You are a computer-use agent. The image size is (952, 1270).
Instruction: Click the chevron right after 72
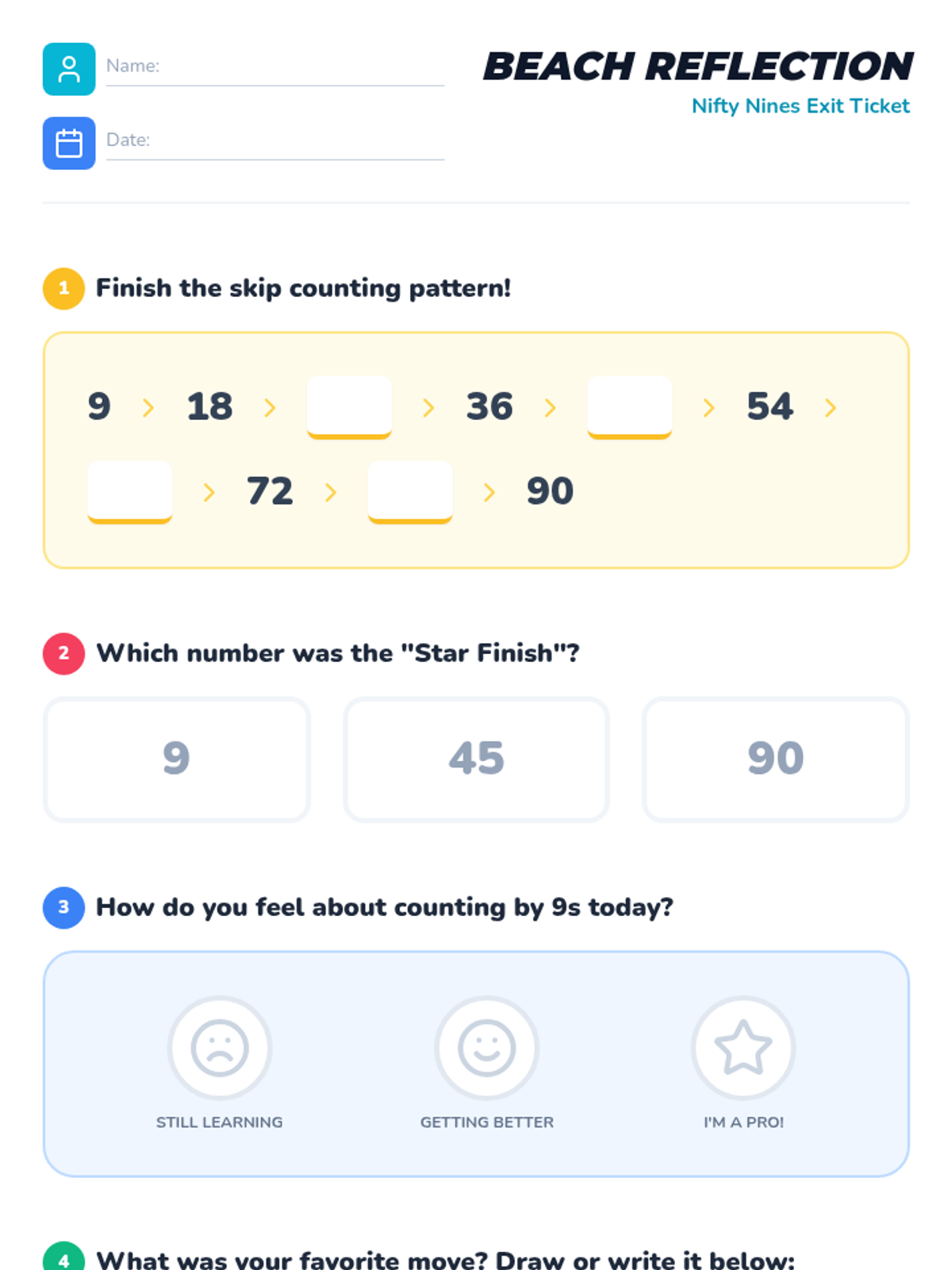coord(330,493)
